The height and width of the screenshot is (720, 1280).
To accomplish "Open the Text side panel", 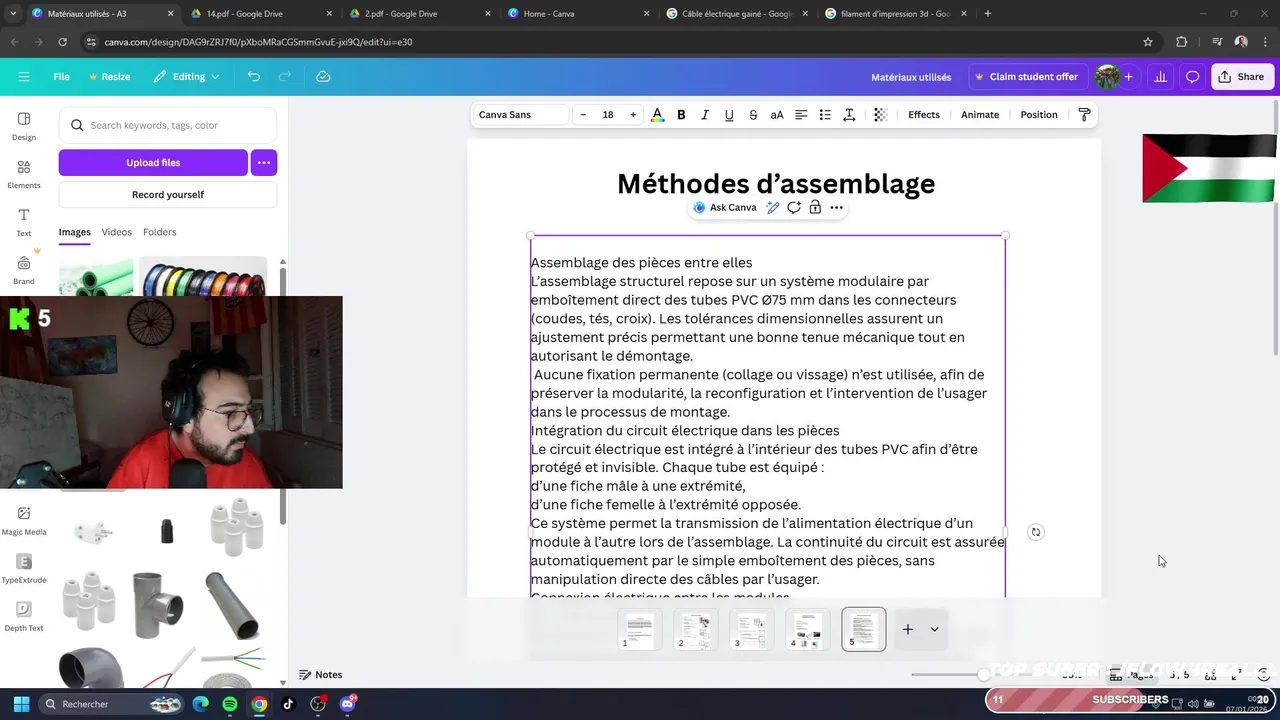I will 24,222.
